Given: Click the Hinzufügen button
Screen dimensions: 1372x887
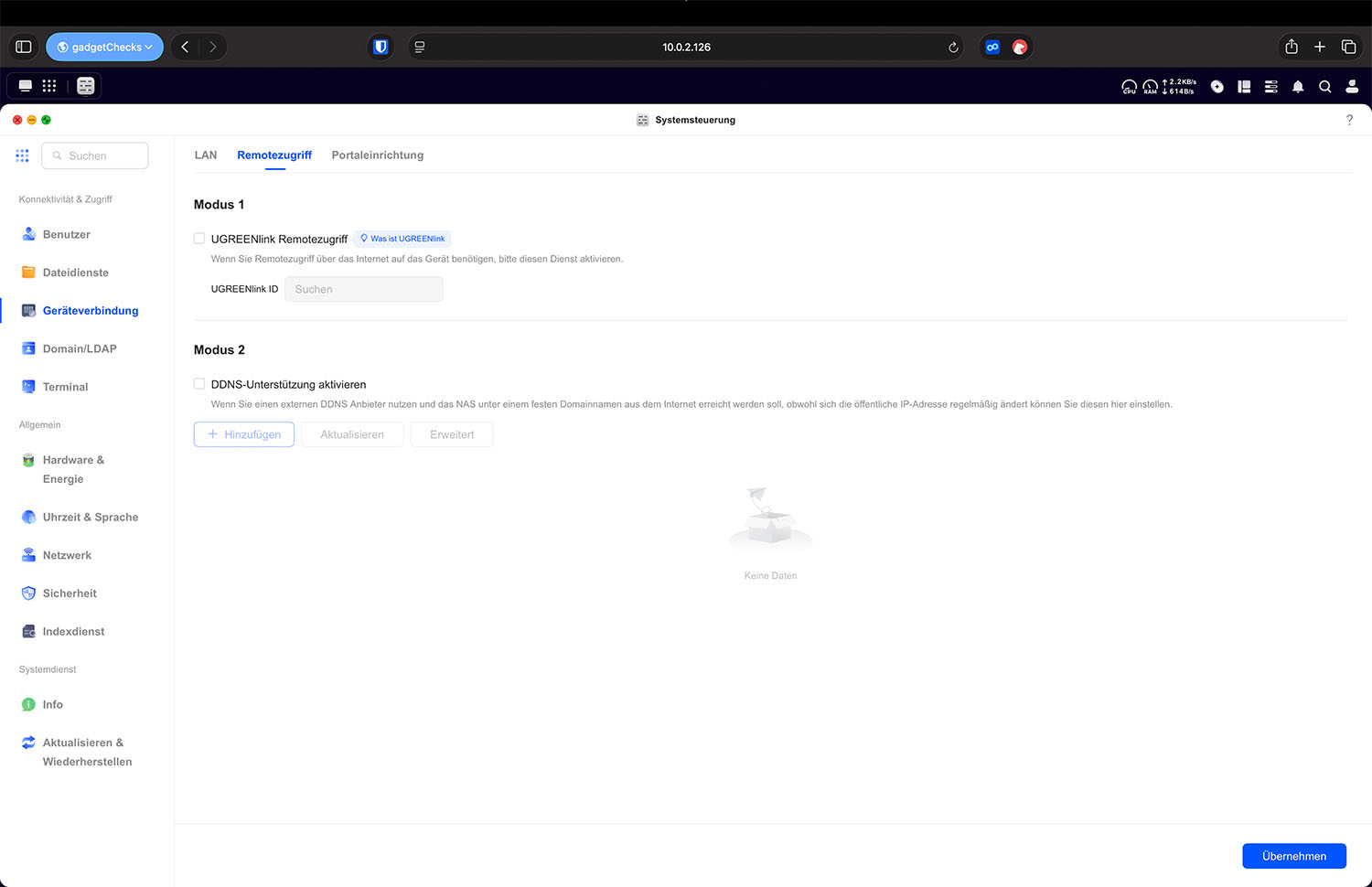Looking at the screenshot, I should (244, 434).
